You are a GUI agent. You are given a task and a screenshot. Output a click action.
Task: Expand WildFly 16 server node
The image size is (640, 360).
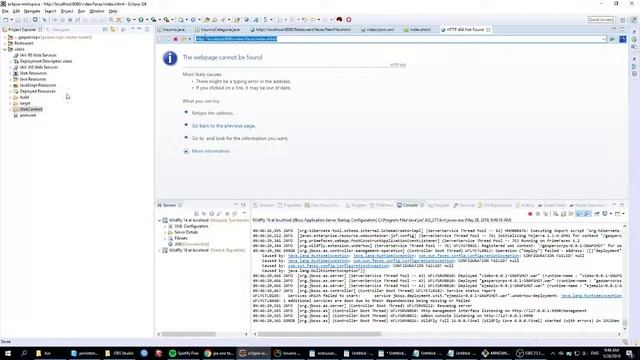click(160, 250)
